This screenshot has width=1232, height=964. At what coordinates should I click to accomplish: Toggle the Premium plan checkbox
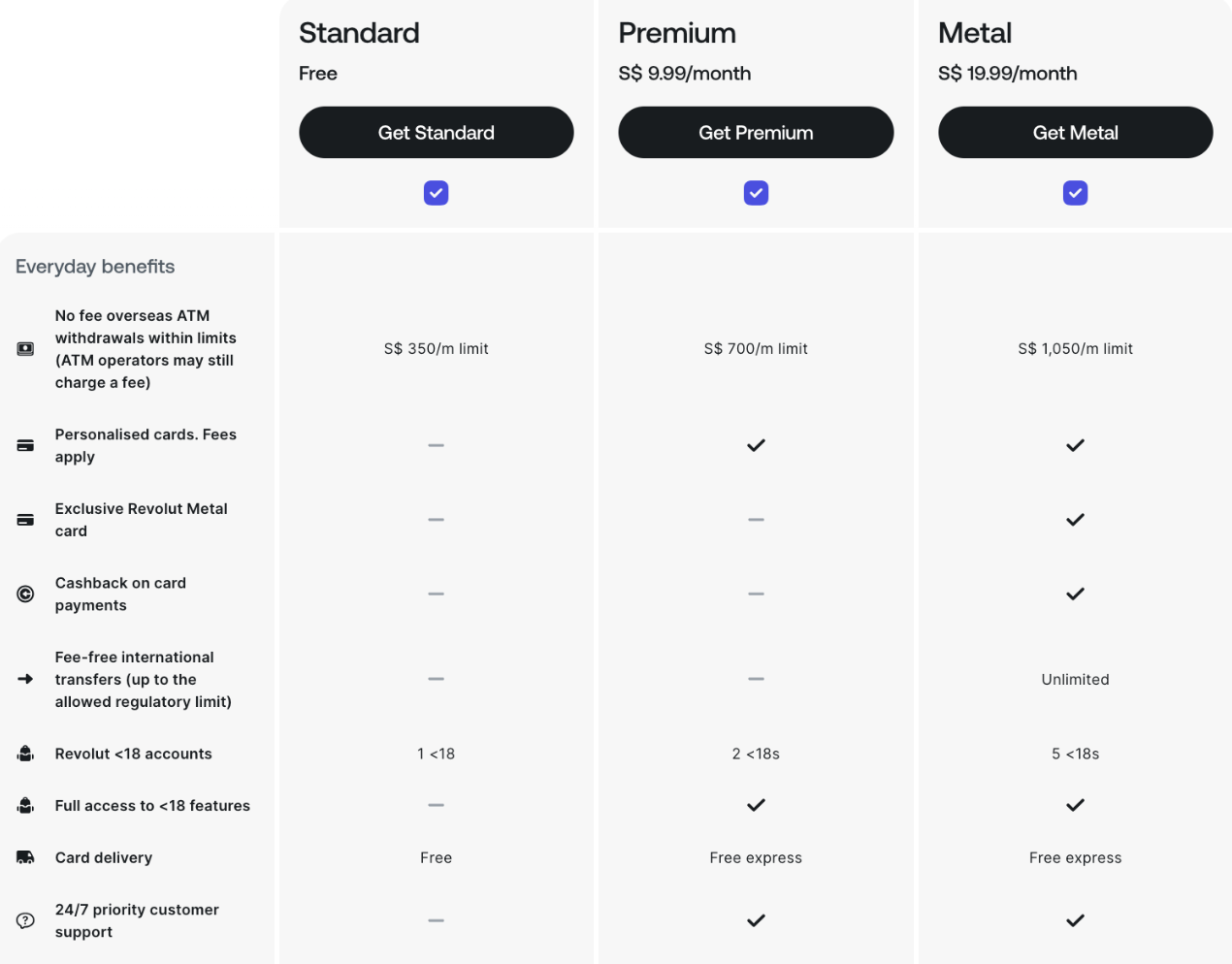click(756, 193)
